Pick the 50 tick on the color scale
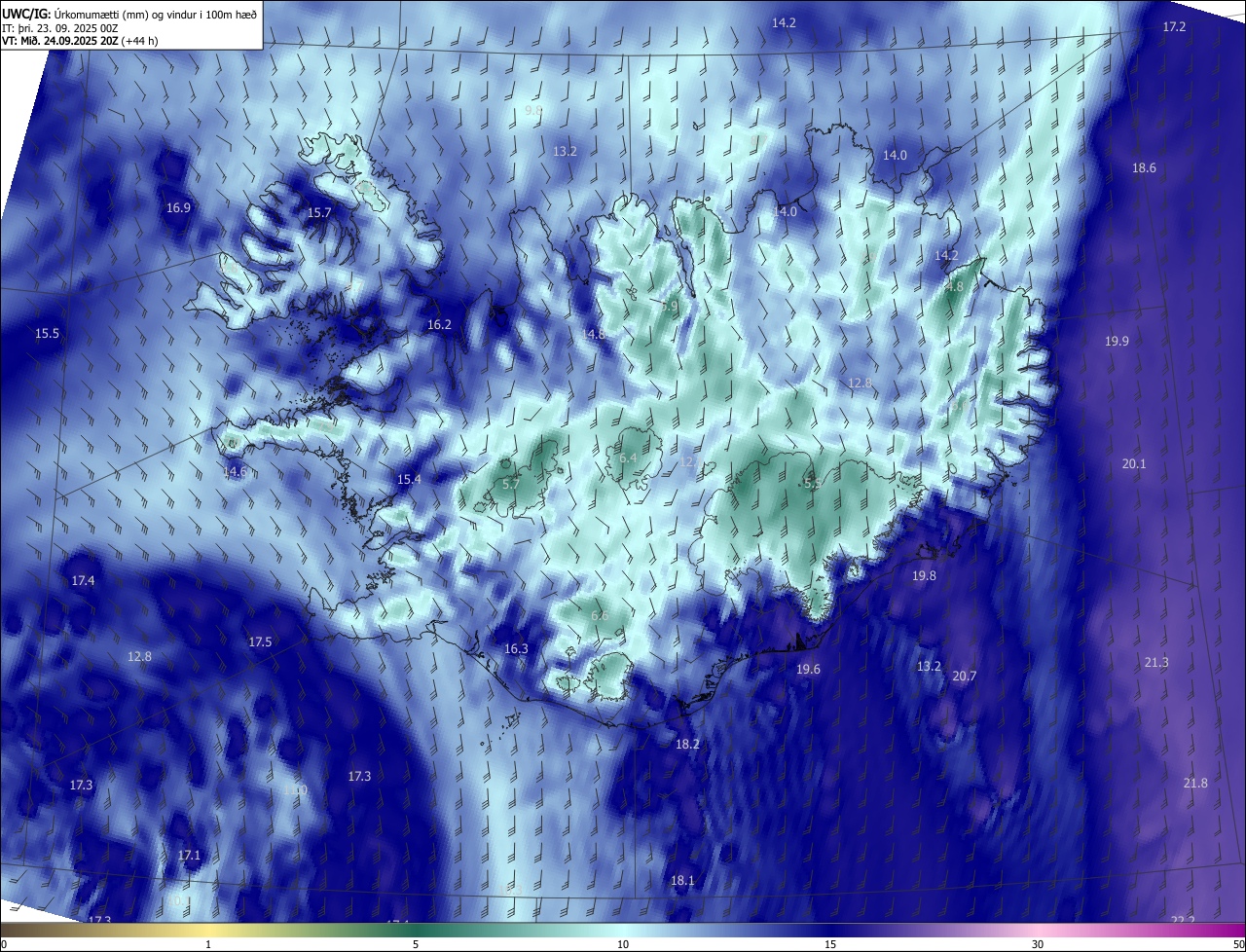This screenshot has width=1246, height=952. coord(1238,944)
